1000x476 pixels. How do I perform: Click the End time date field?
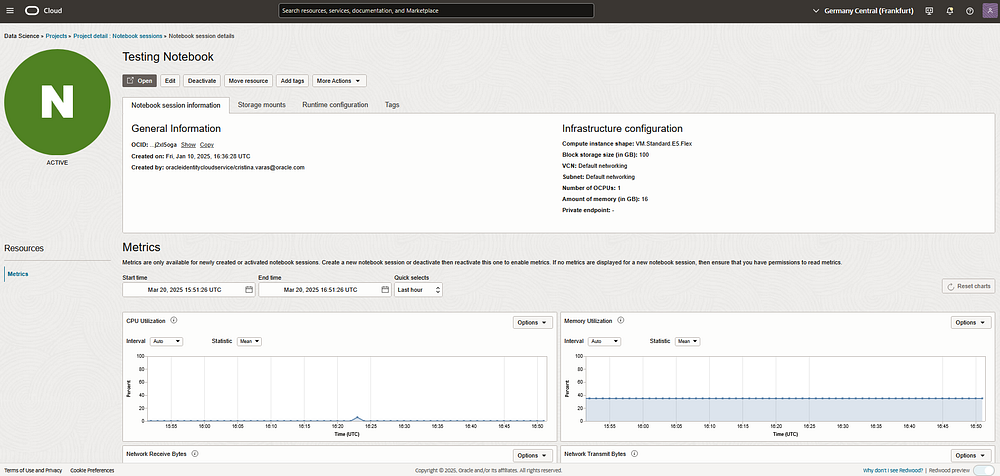tap(325, 290)
